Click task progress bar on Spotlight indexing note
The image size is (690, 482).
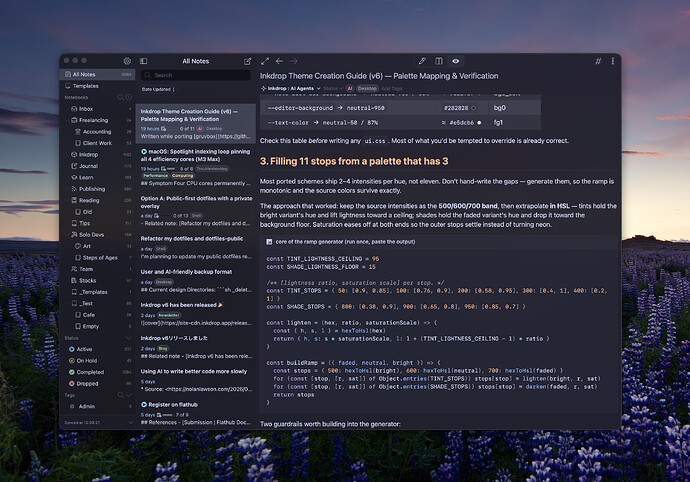coord(170,169)
